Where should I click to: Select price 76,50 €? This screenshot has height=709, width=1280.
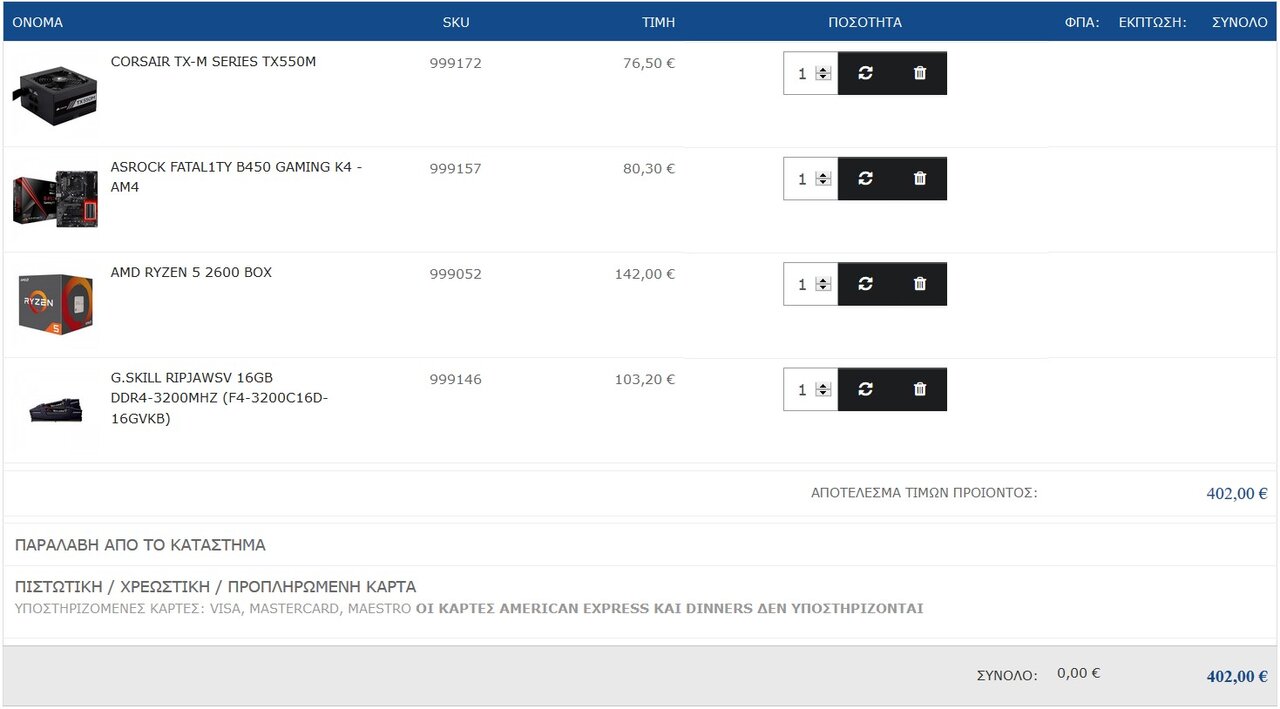pos(649,63)
